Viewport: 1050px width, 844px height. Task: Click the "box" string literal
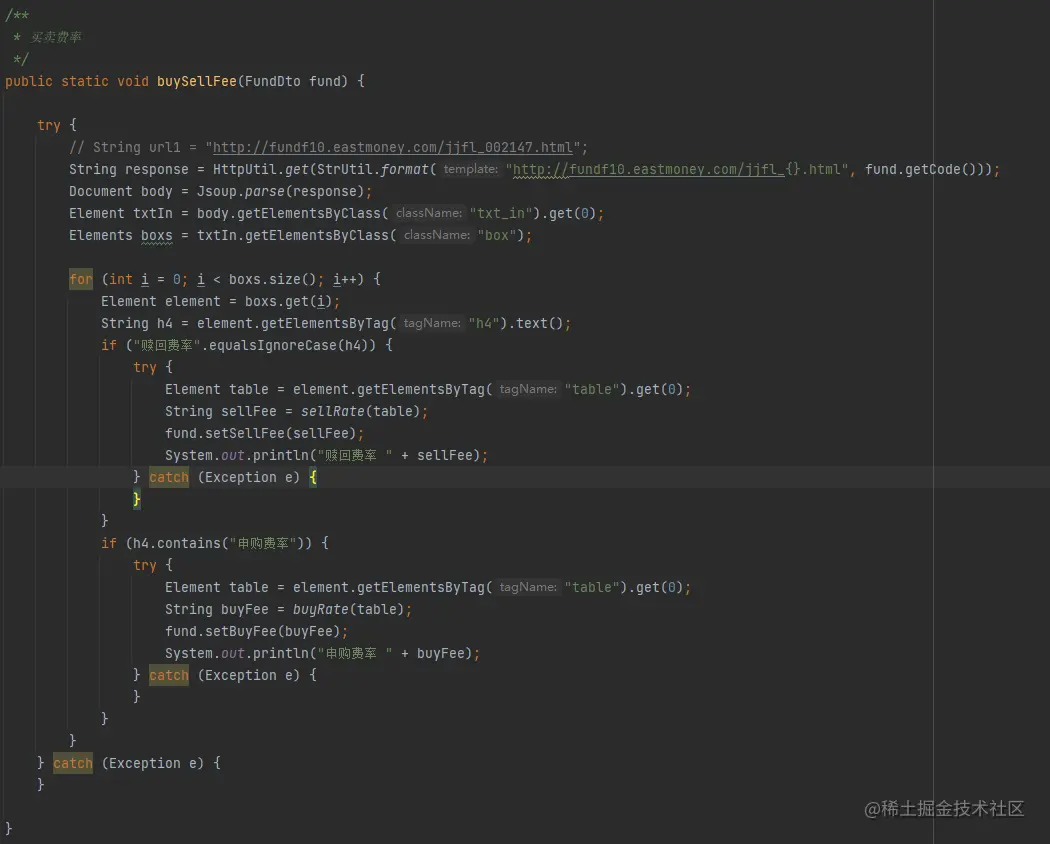coord(497,236)
